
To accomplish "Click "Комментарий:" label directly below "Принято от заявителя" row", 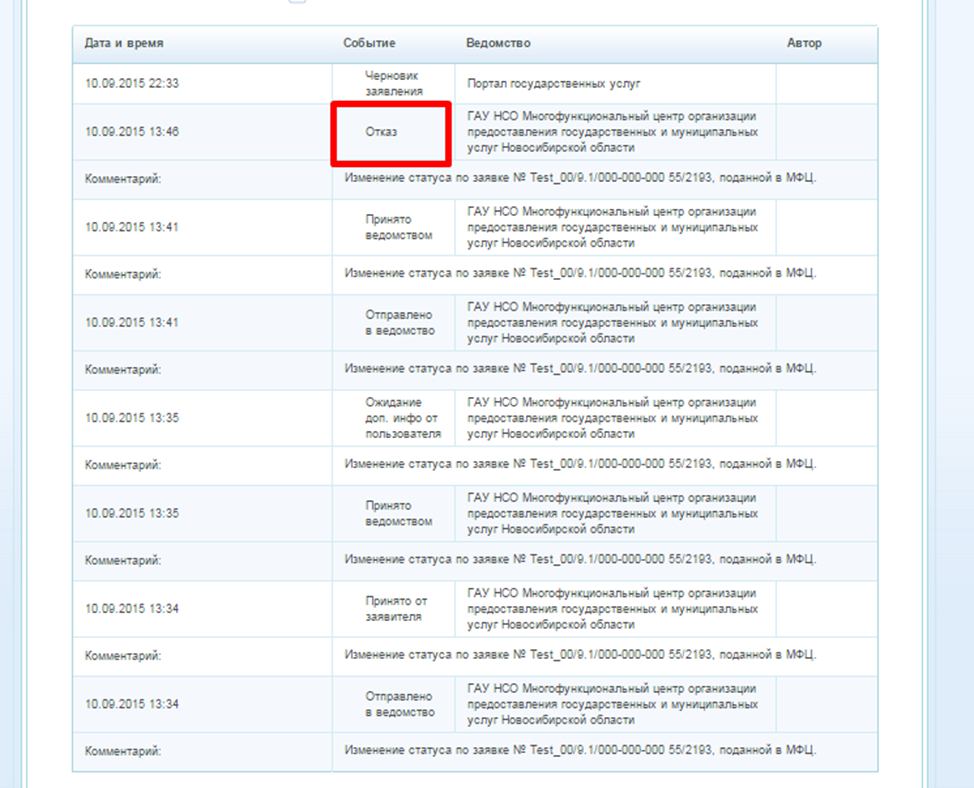I will coord(123,656).
